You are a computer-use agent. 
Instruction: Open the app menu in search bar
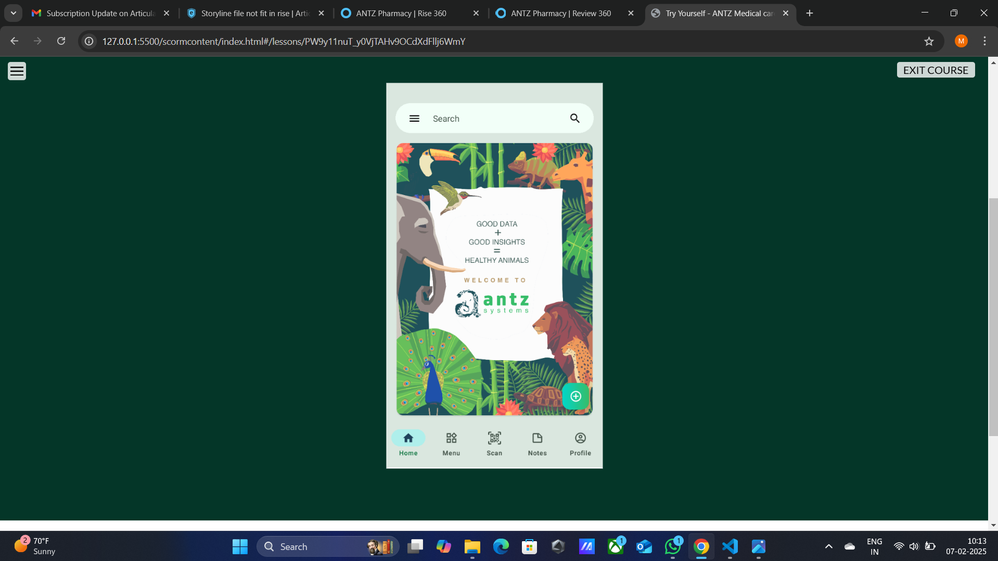[414, 118]
